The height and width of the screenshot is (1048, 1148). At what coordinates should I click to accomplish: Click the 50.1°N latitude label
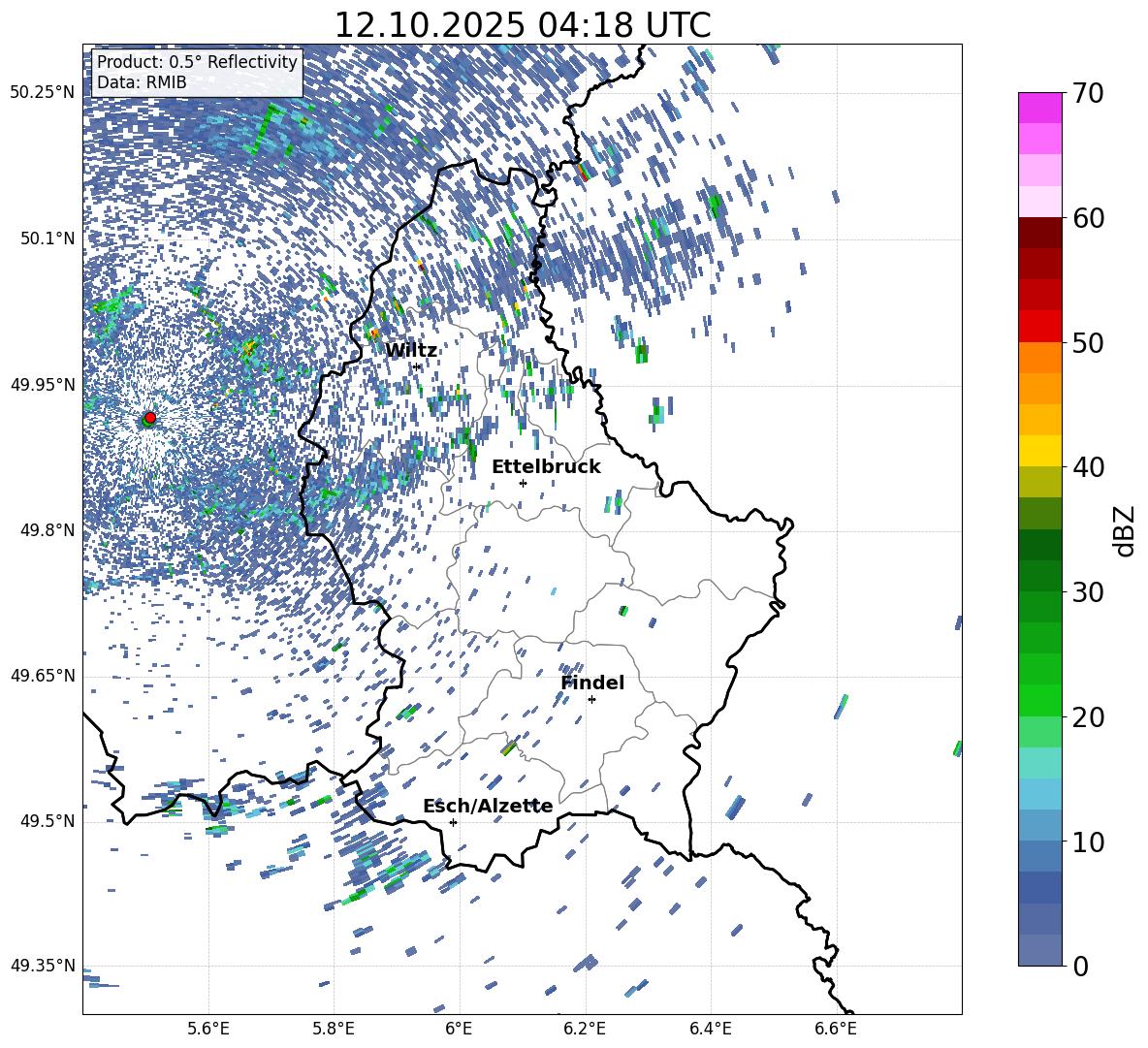click(47, 238)
